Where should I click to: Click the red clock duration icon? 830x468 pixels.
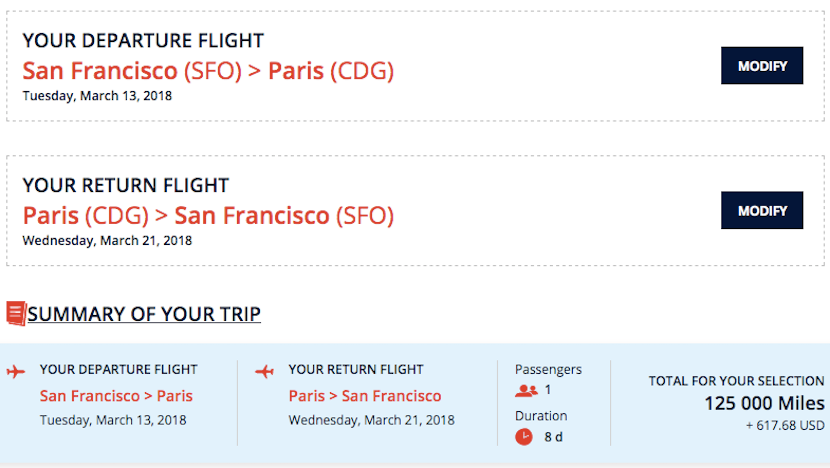[524, 437]
